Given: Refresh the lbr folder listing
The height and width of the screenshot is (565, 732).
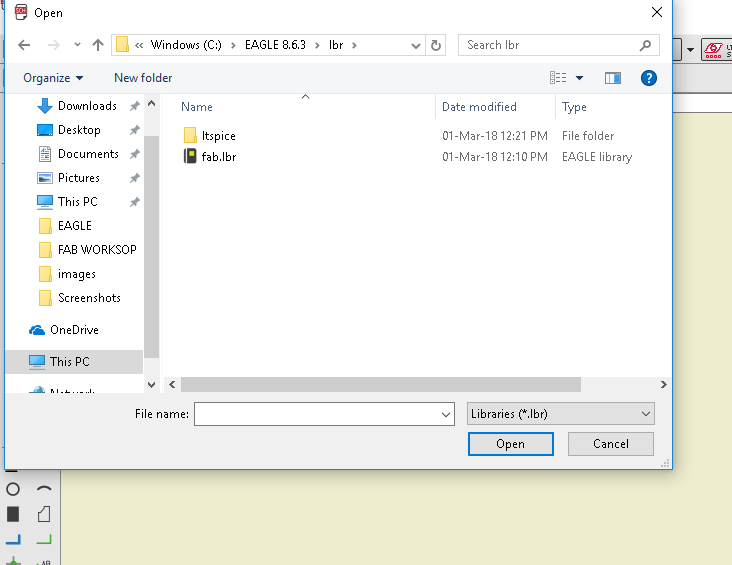Looking at the screenshot, I should (436, 45).
